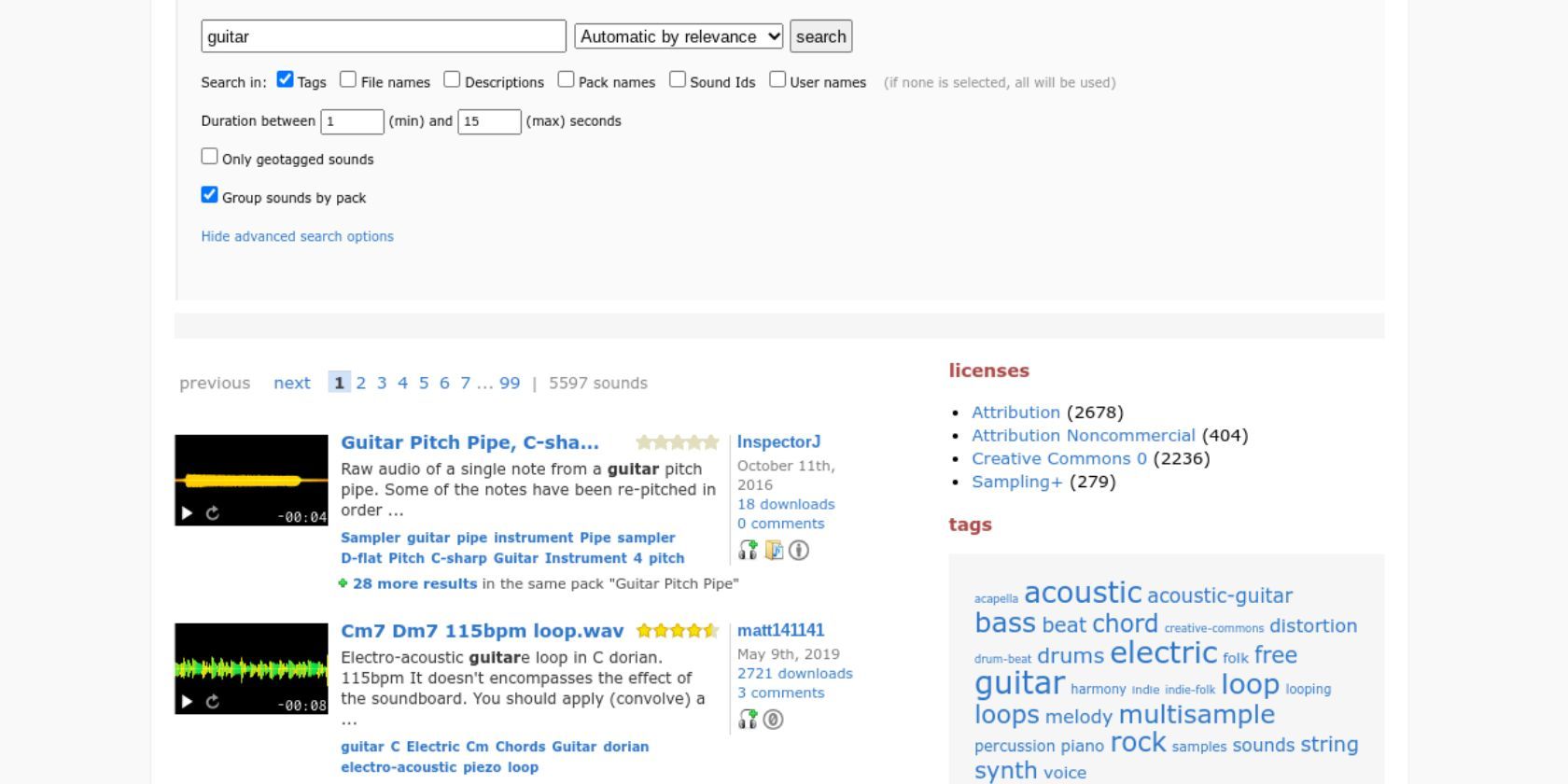
Task: Disable Group sounds by pack checkbox
Action: tap(210, 195)
